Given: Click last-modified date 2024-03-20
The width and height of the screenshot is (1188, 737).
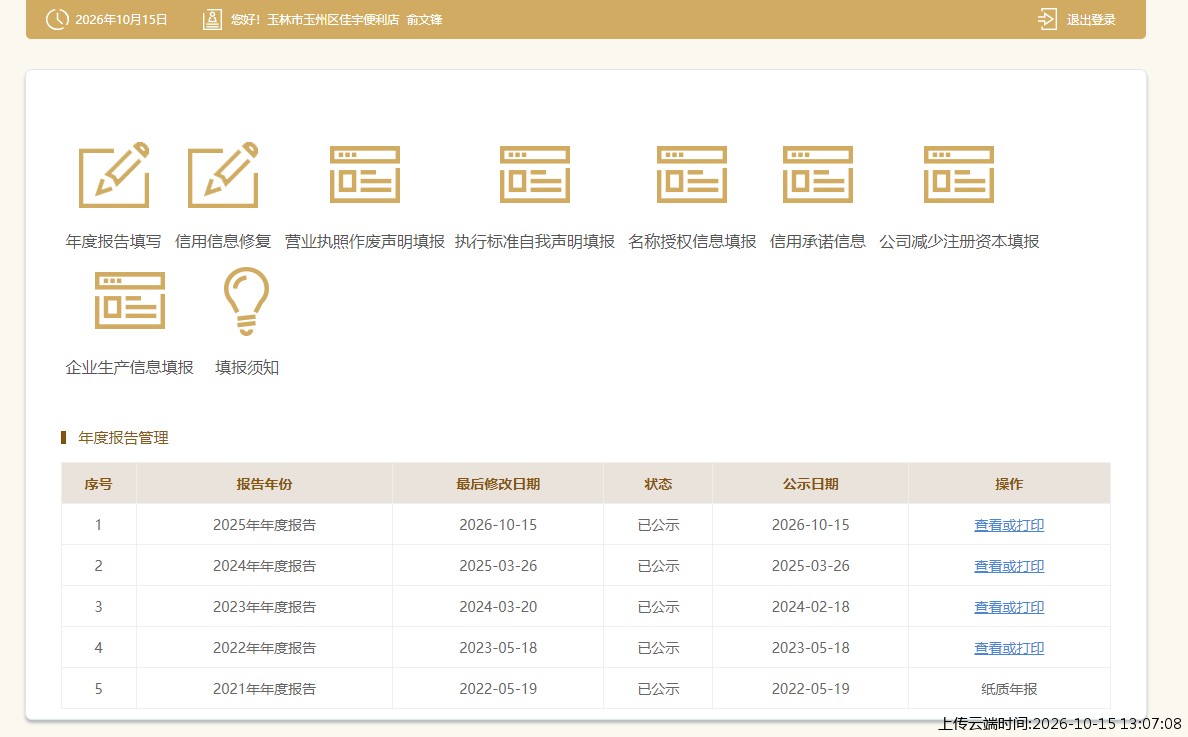Looking at the screenshot, I should (x=498, y=607).
